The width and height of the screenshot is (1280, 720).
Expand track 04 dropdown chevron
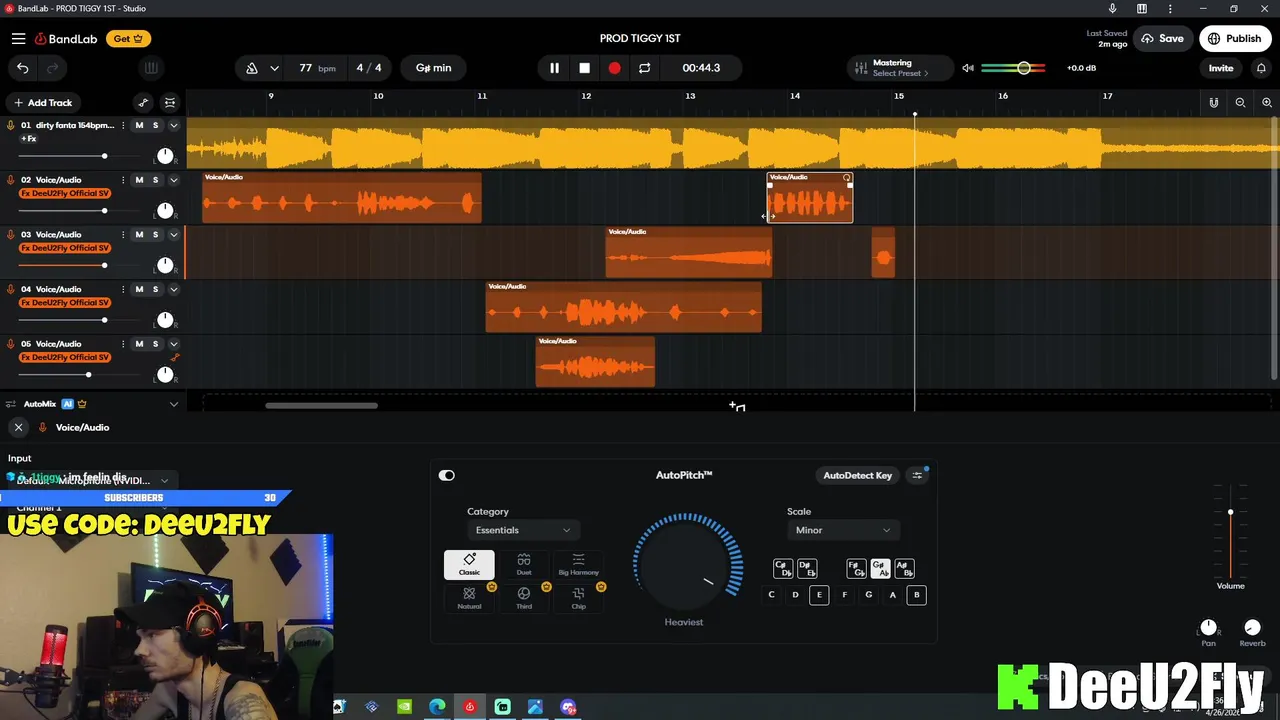[174, 289]
